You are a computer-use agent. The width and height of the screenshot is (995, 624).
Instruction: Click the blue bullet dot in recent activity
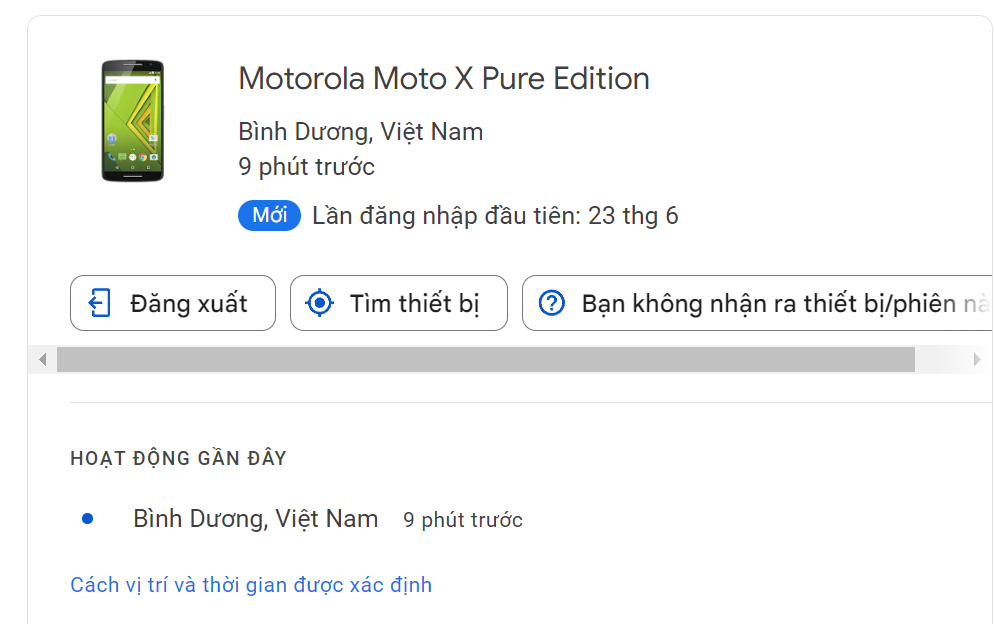point(88,519)
